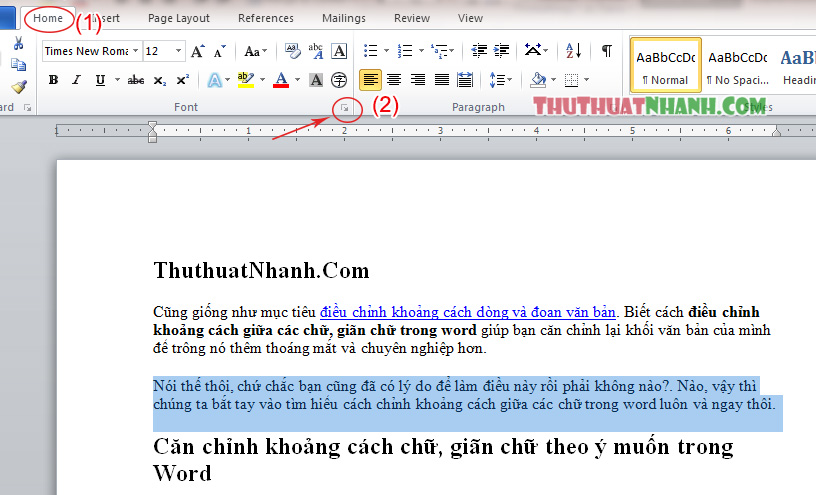The width and height of the screenshot is (816, 495).
Task: Clear formatting with the eraser icon
Action: pos(292,51)
